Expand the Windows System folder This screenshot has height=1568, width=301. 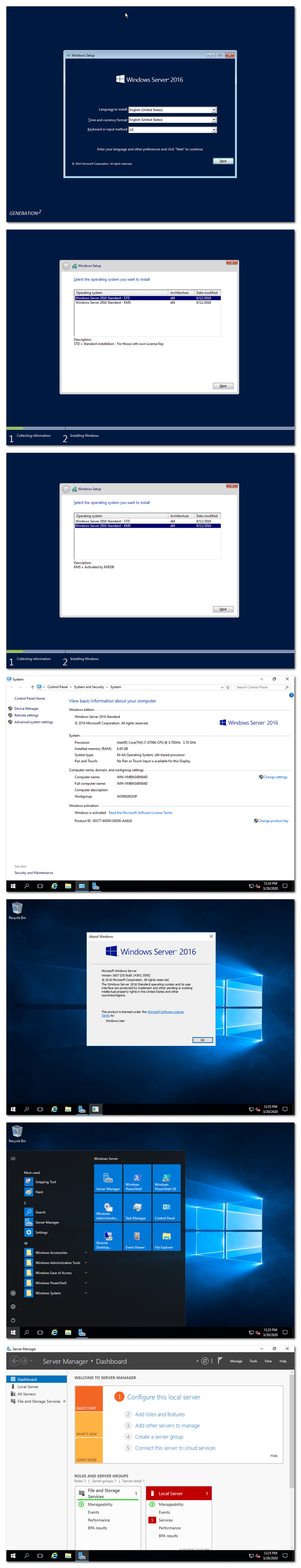click(x=56, y=1292)
